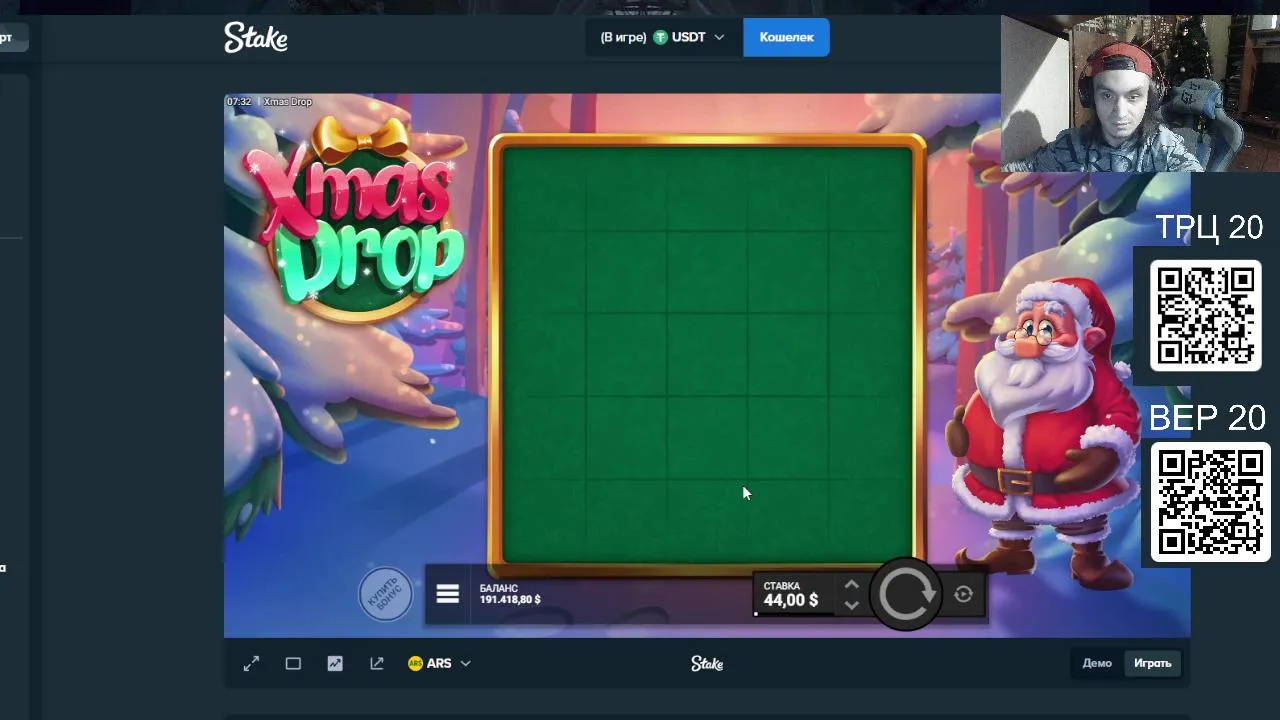
Task: Click the ТРЦ 20 QR code
Action: pos(1205,315)
